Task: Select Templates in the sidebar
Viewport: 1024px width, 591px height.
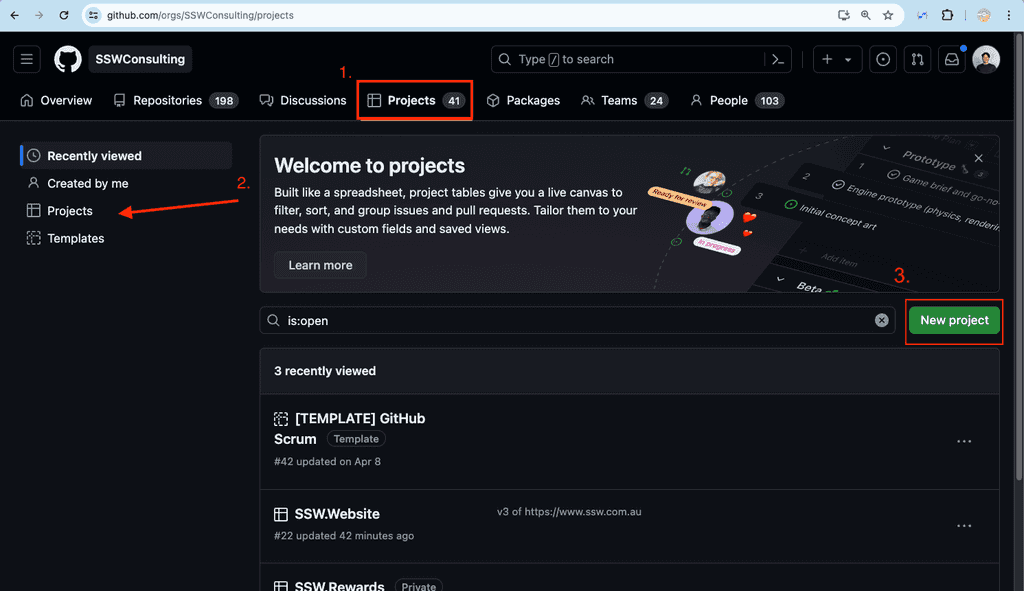Action: (x=76, y=238)
